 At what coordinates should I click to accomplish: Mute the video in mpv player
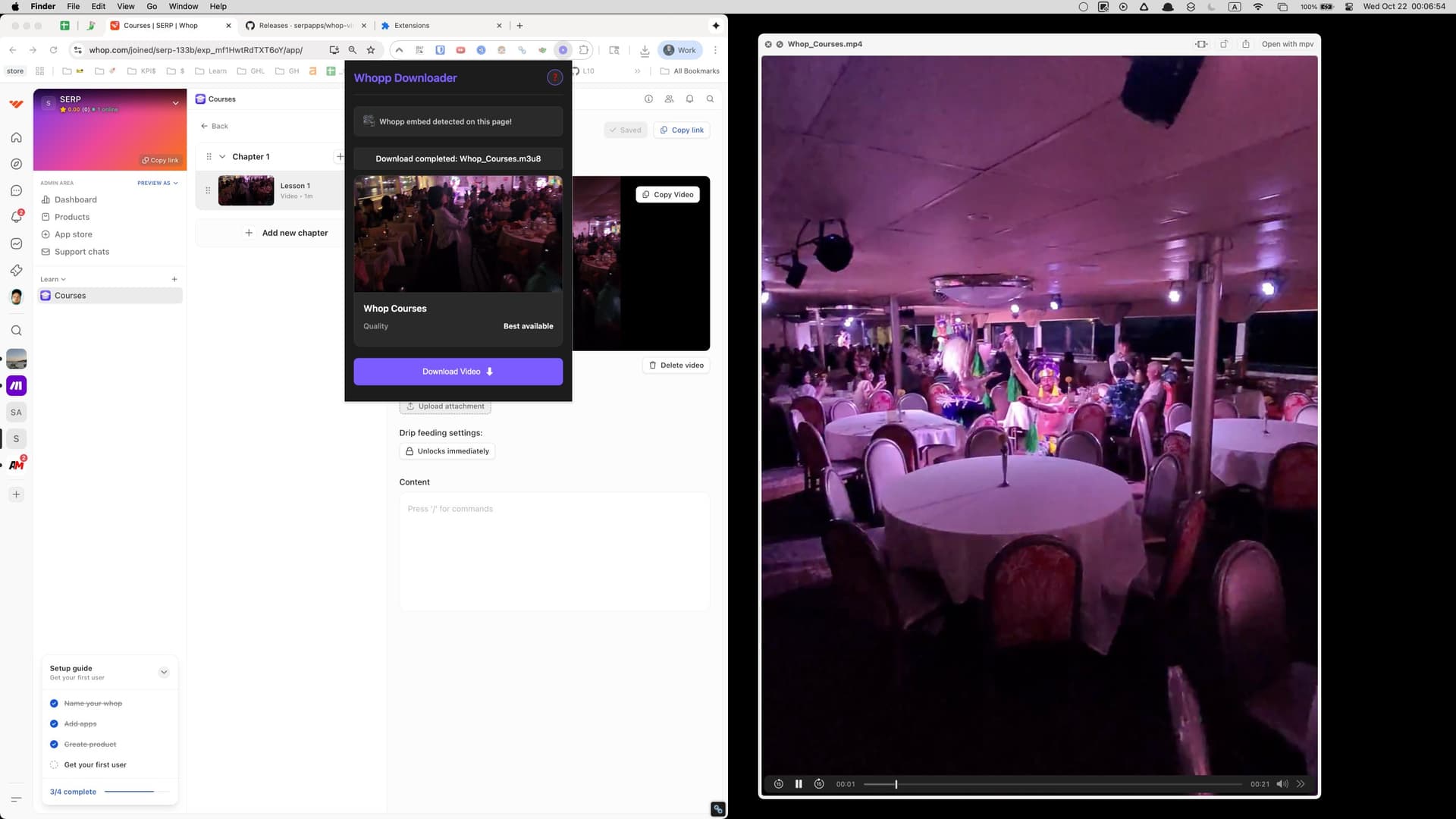click(1282, 783)
